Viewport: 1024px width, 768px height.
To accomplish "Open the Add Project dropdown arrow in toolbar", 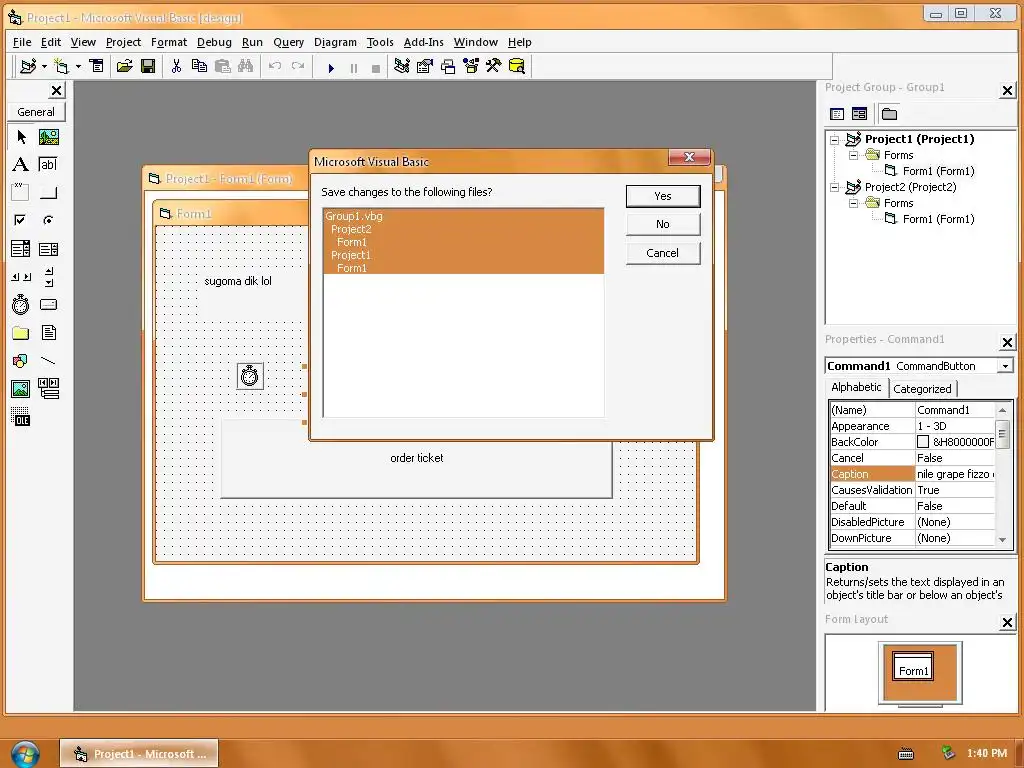I will [x=44, y=66].
